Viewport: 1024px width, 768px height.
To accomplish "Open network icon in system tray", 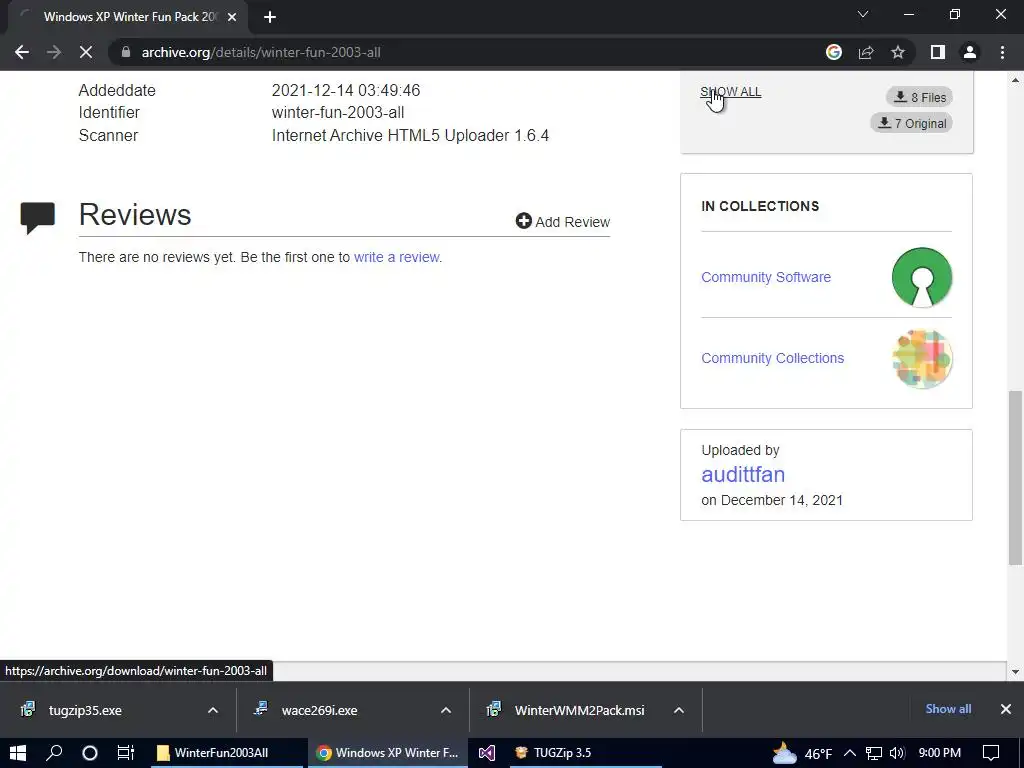I will [x=874, y=753].
